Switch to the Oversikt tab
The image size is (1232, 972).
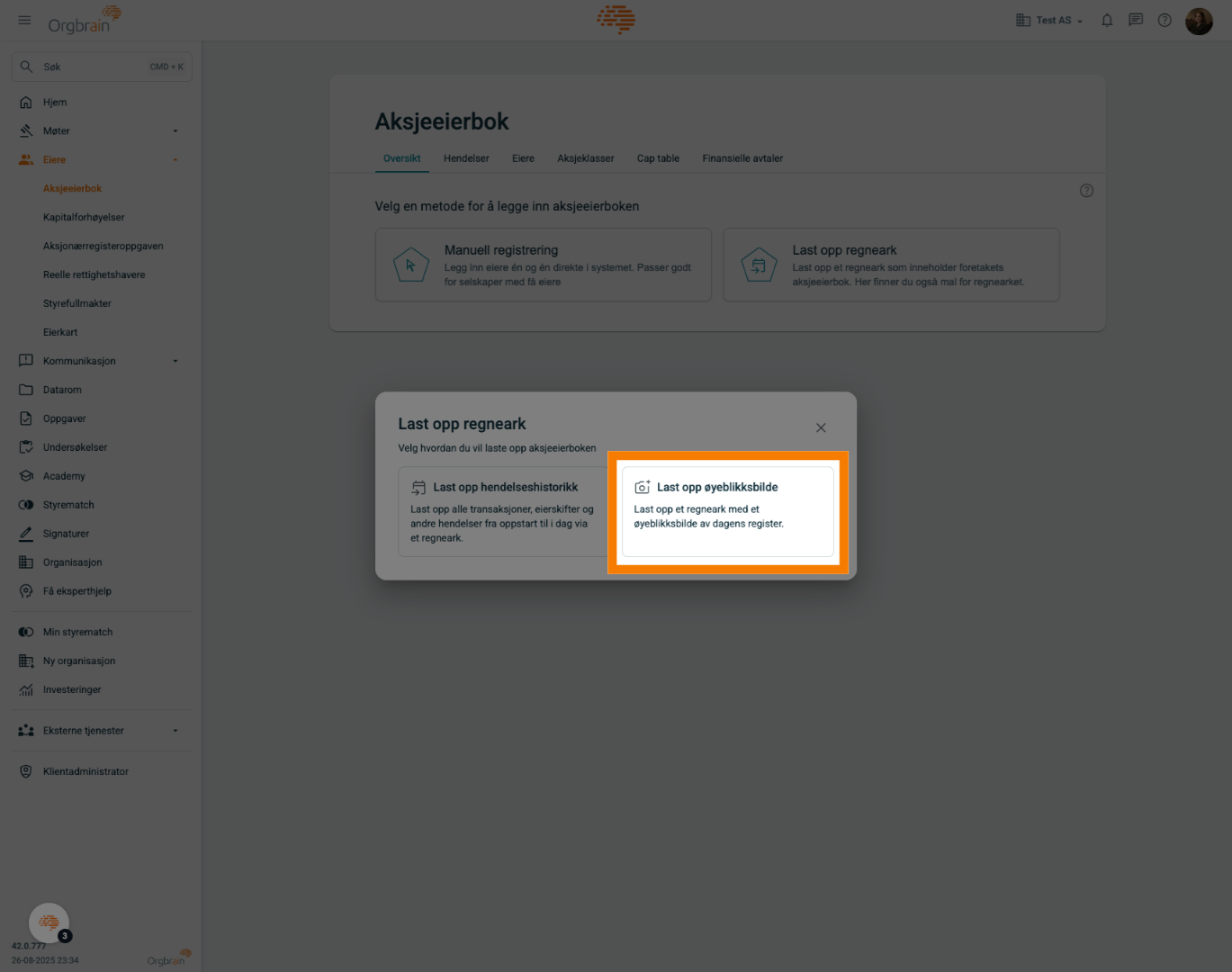pyautogui.click(x=401, y=158)
